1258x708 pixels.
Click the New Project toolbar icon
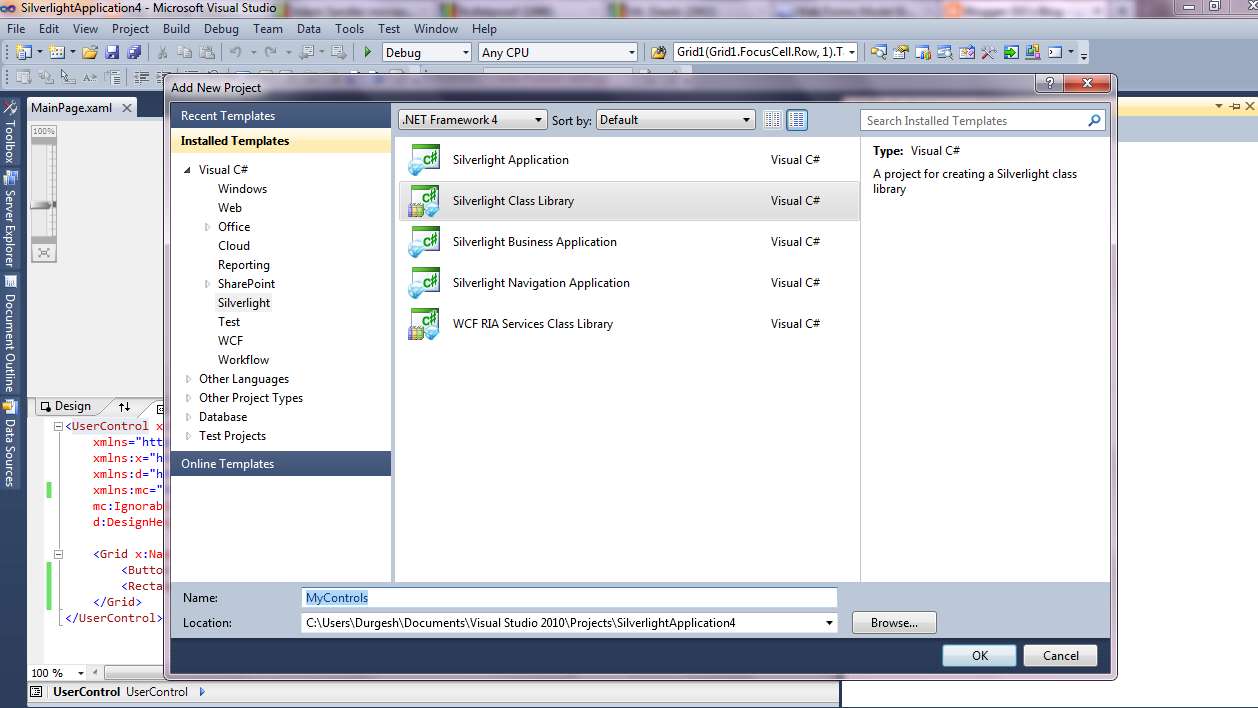[23, 52]
